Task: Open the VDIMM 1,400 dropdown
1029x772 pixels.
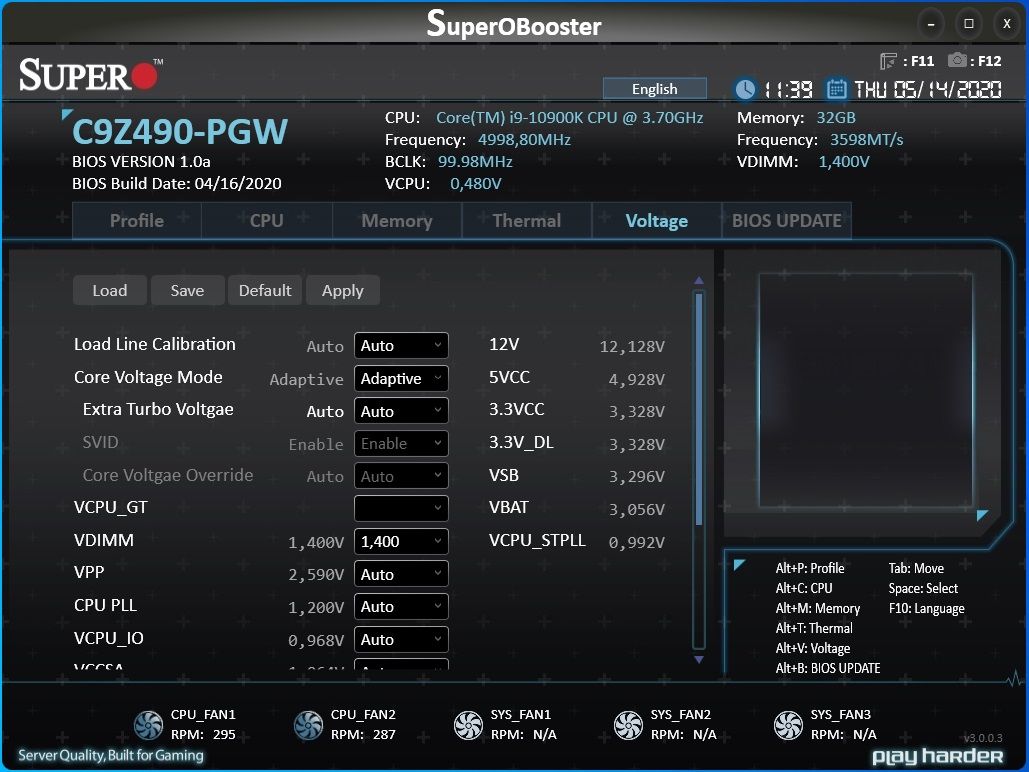Action: coord(401,542)
